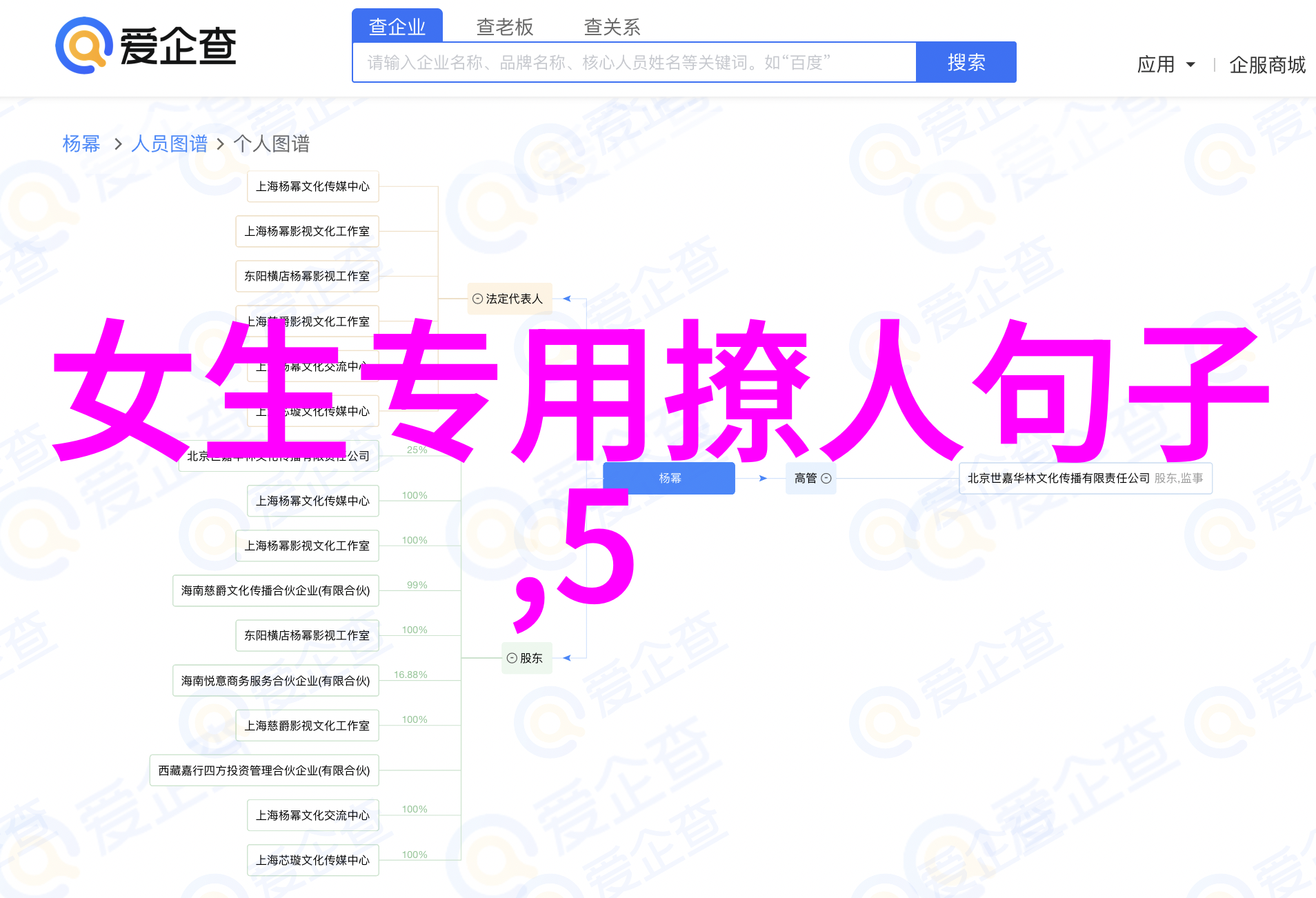Collapse the 股东 node circle icon
Image resolution: width=1316 pixels, height=898 pixels.
512,658
